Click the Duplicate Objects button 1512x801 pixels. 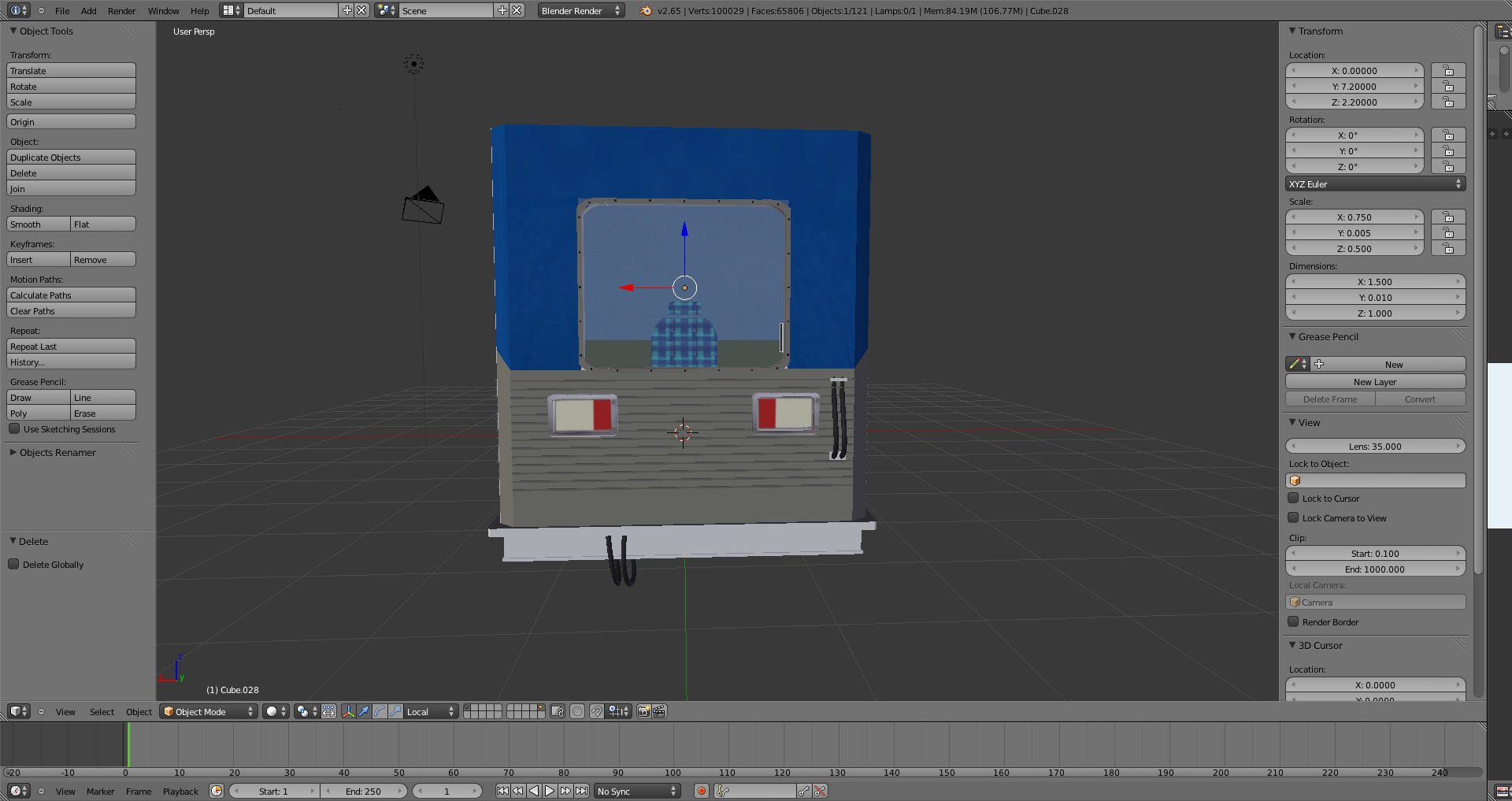[71, 158]
